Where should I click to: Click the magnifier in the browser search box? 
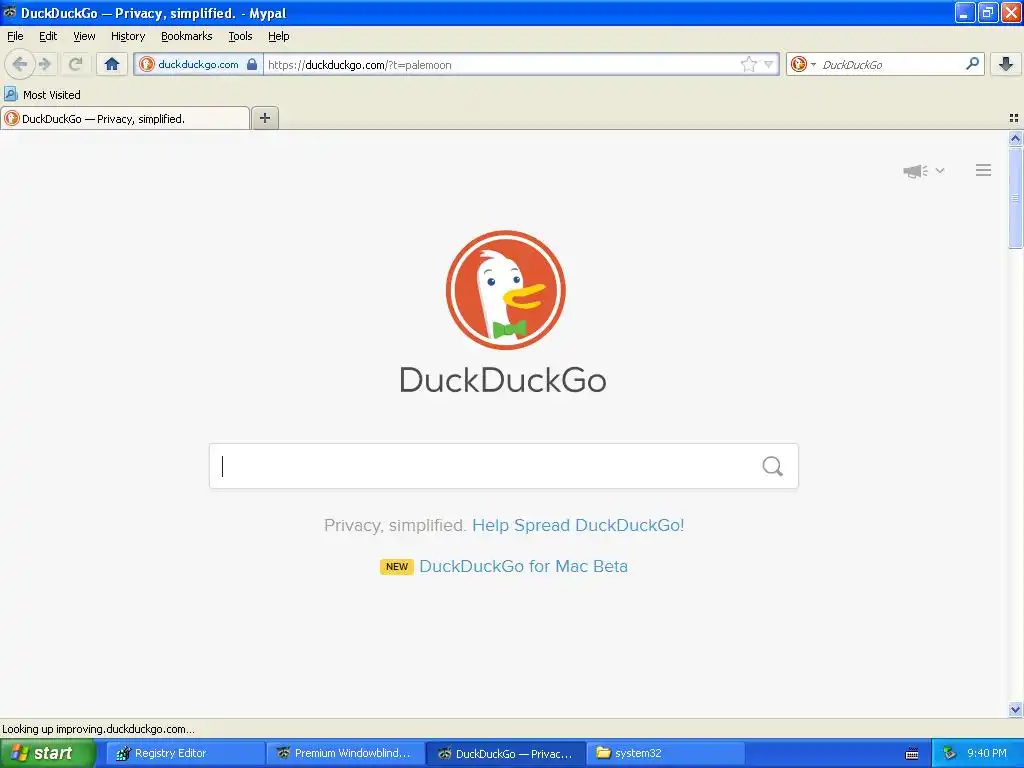click(972, 64)
